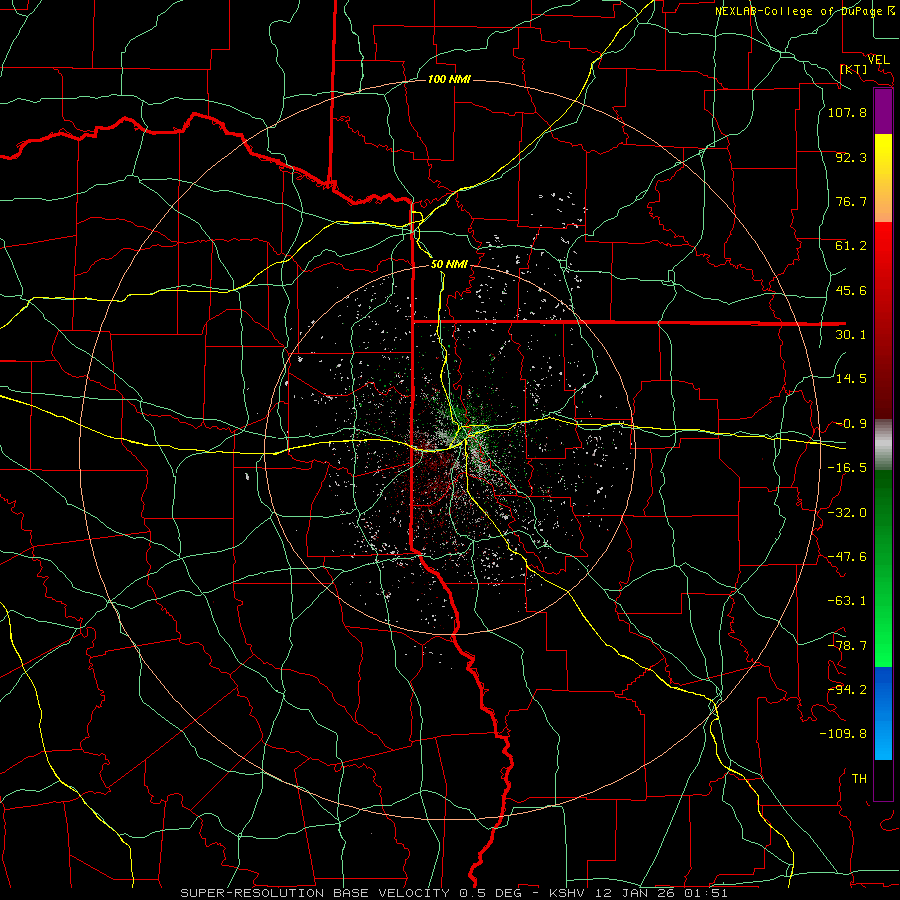This screenshot has height=900, width=900.
Task: Click the 30.1 legend value
Action: point(851,335)
